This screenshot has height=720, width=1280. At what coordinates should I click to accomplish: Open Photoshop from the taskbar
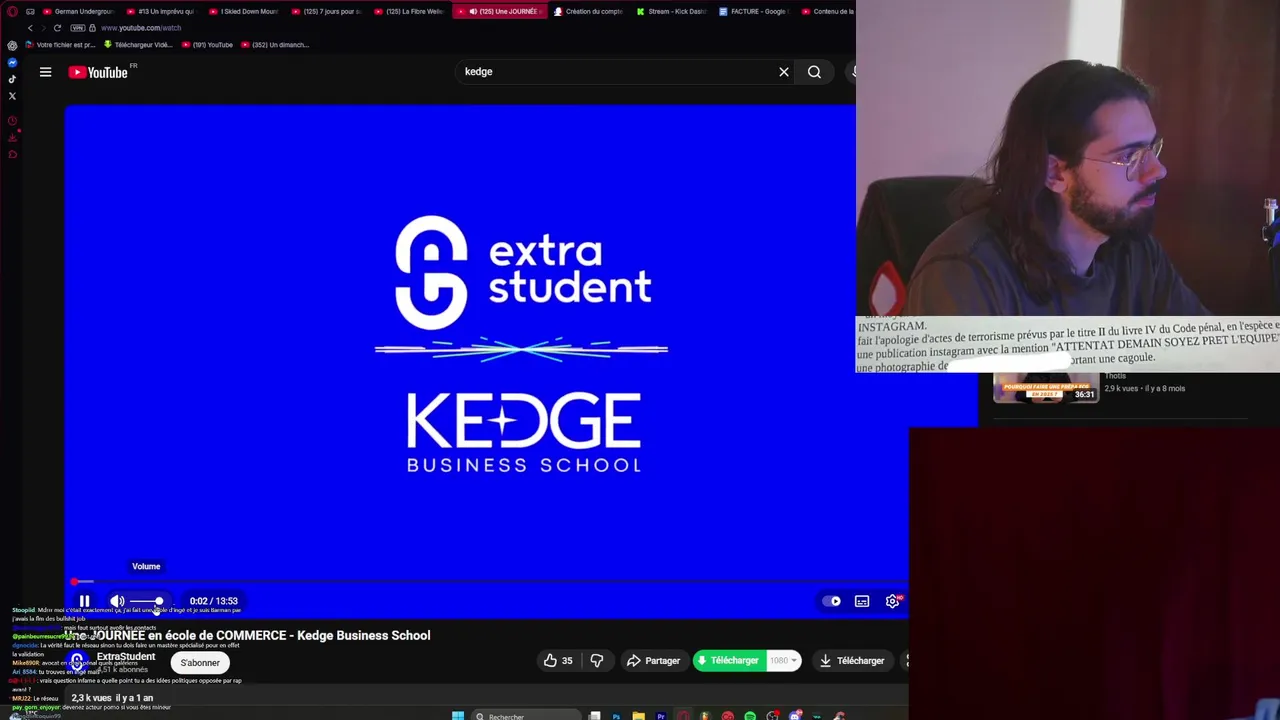pos(616,716)
